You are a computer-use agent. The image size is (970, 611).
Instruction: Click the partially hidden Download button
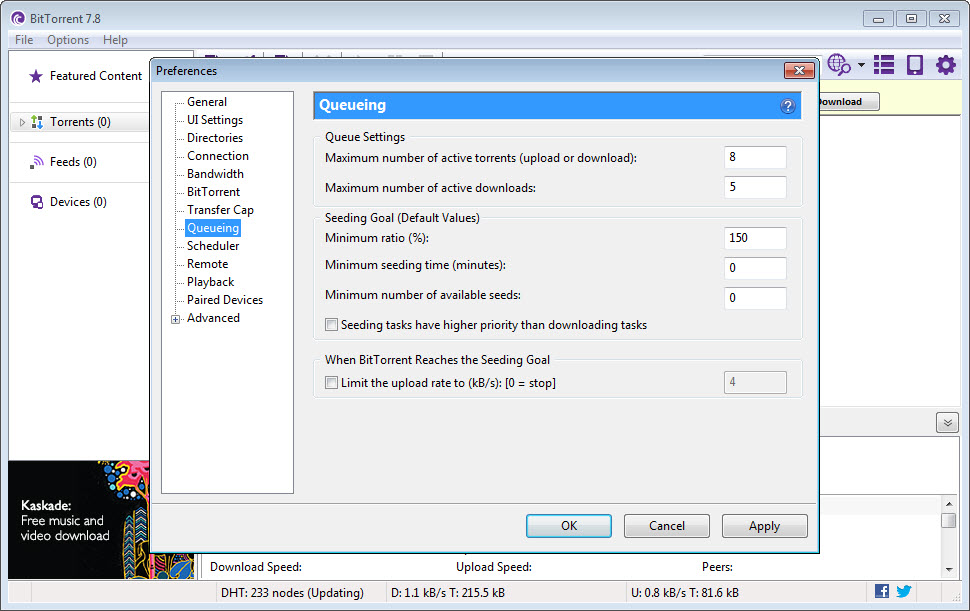848,101
